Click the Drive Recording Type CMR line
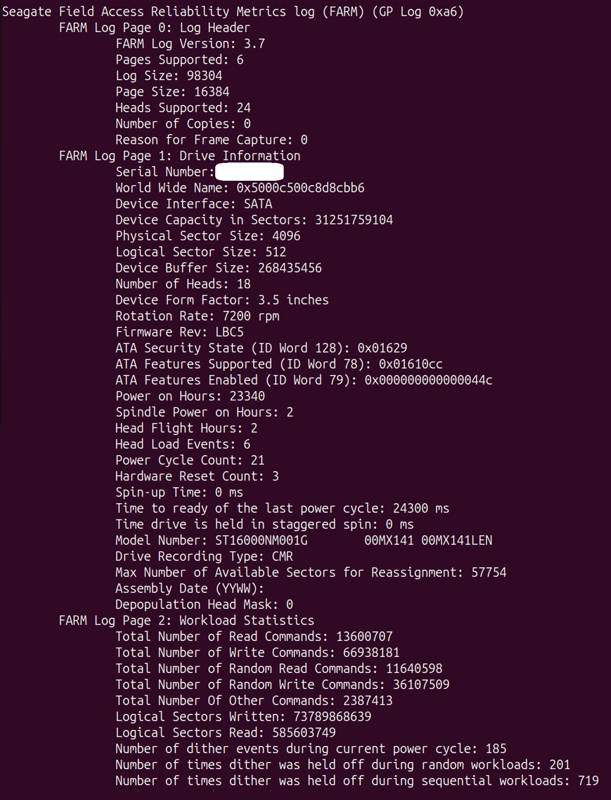The width and height of the screenshot is (611, 800). click(204, 556)
